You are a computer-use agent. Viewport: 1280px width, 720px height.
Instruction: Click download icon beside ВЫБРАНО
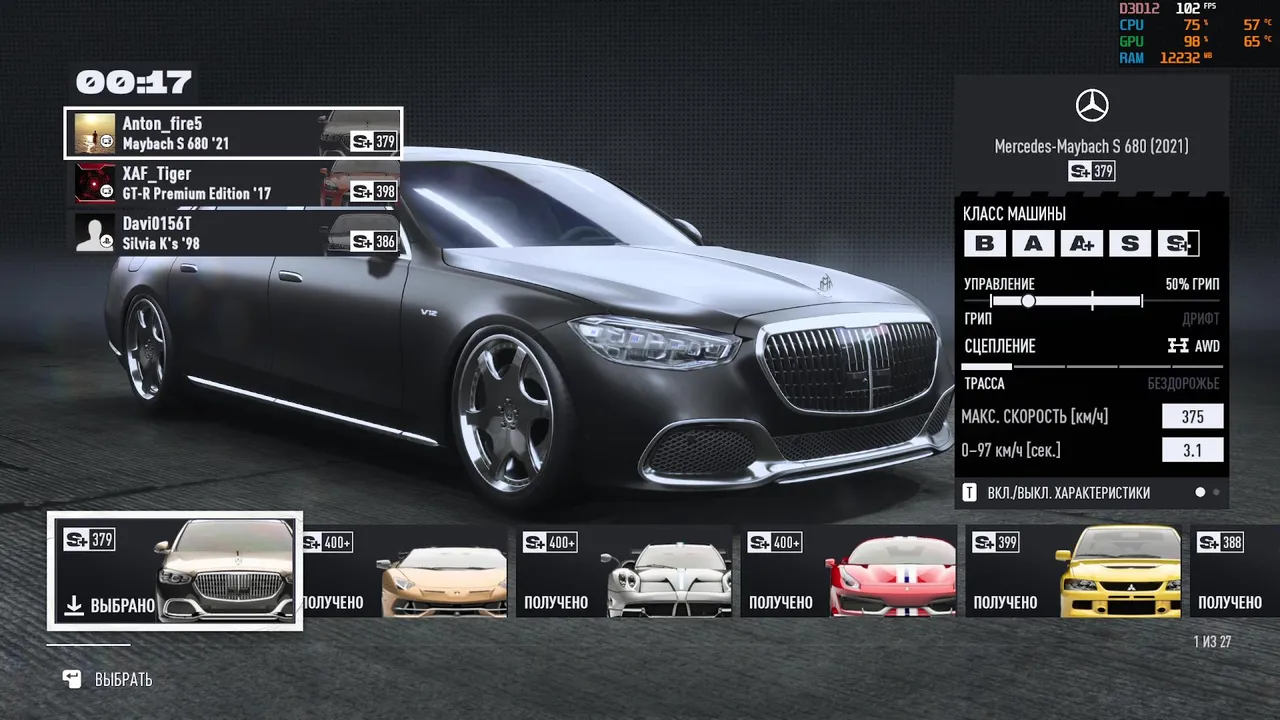pyautogui.click(x=73, y=605)
